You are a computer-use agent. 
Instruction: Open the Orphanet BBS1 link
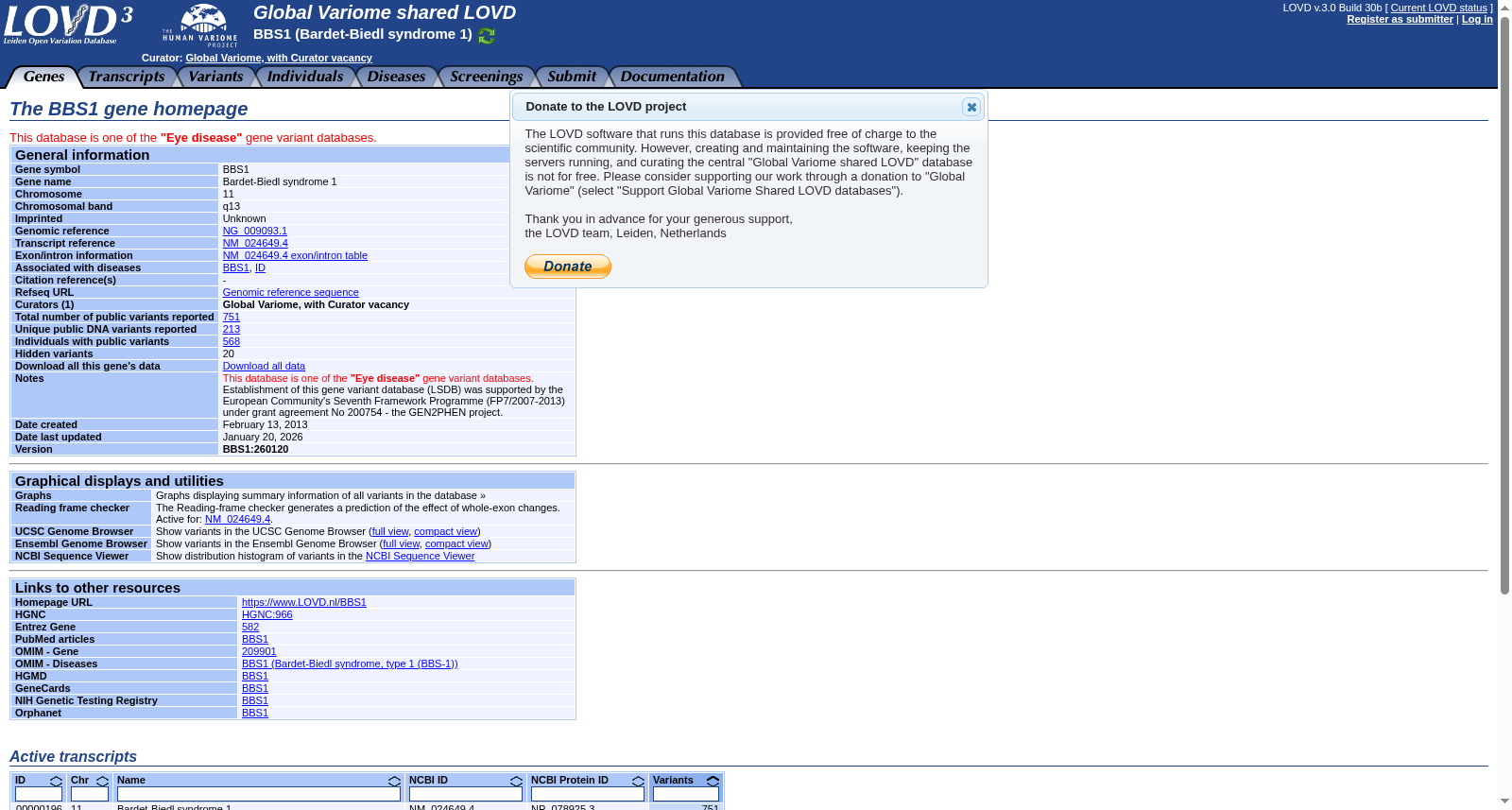click(254, 713)
